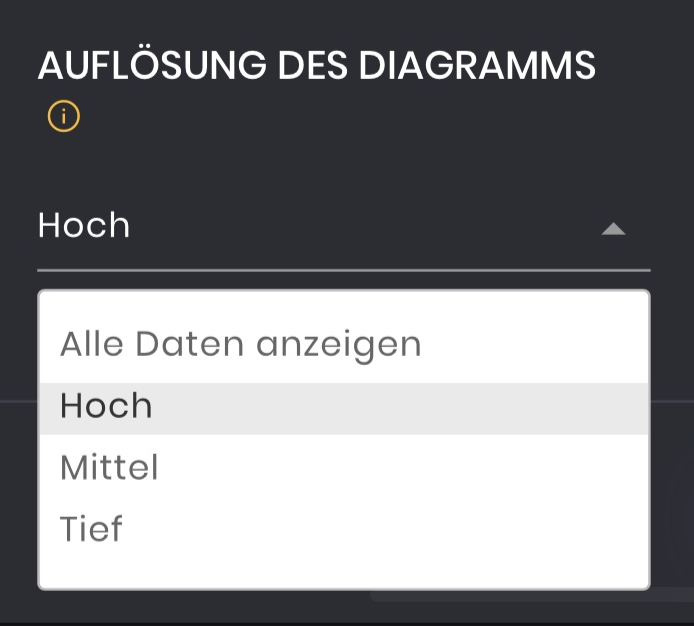The image size is (694, 626).
Task: Click the "Auflösung des Diagramms" heading
Action: [x=316, y=66]
